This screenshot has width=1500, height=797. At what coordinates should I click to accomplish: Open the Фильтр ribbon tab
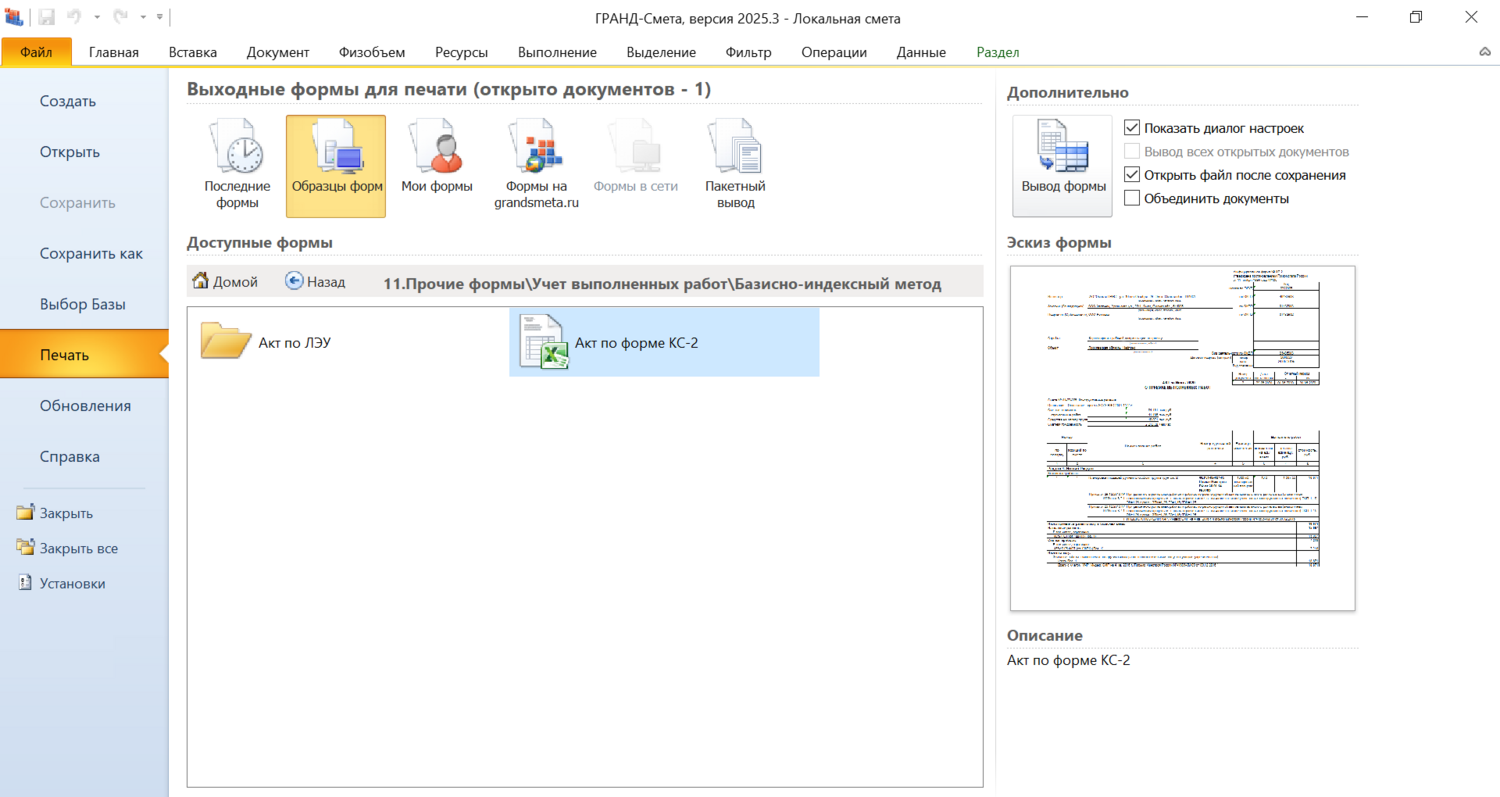[749, 52]
